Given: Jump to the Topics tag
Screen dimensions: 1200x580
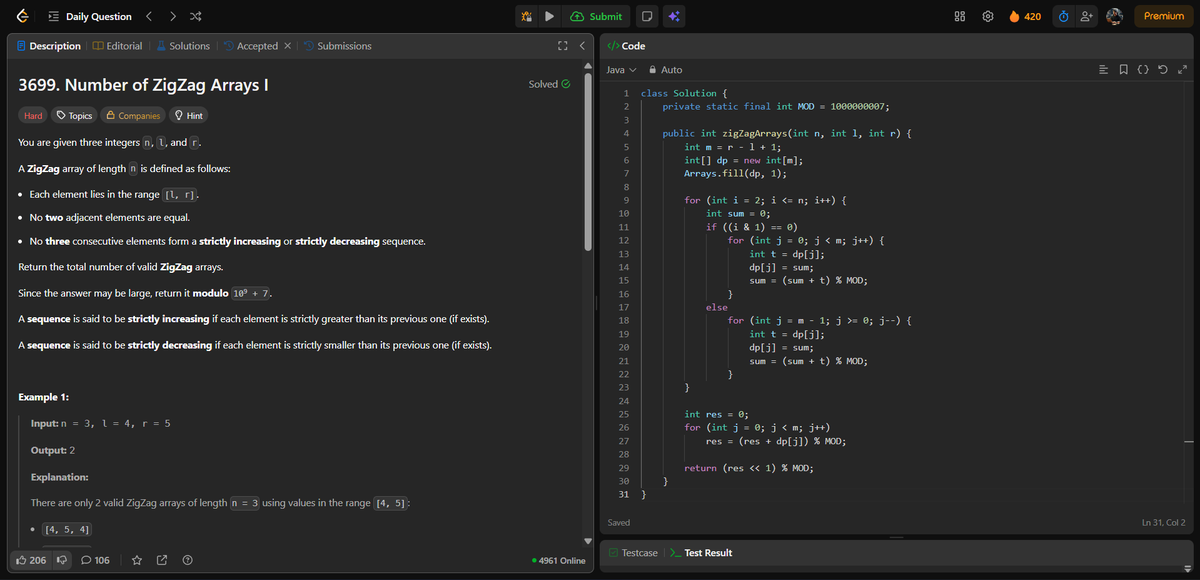Looking at the screenshot, I should coord(75,116).
